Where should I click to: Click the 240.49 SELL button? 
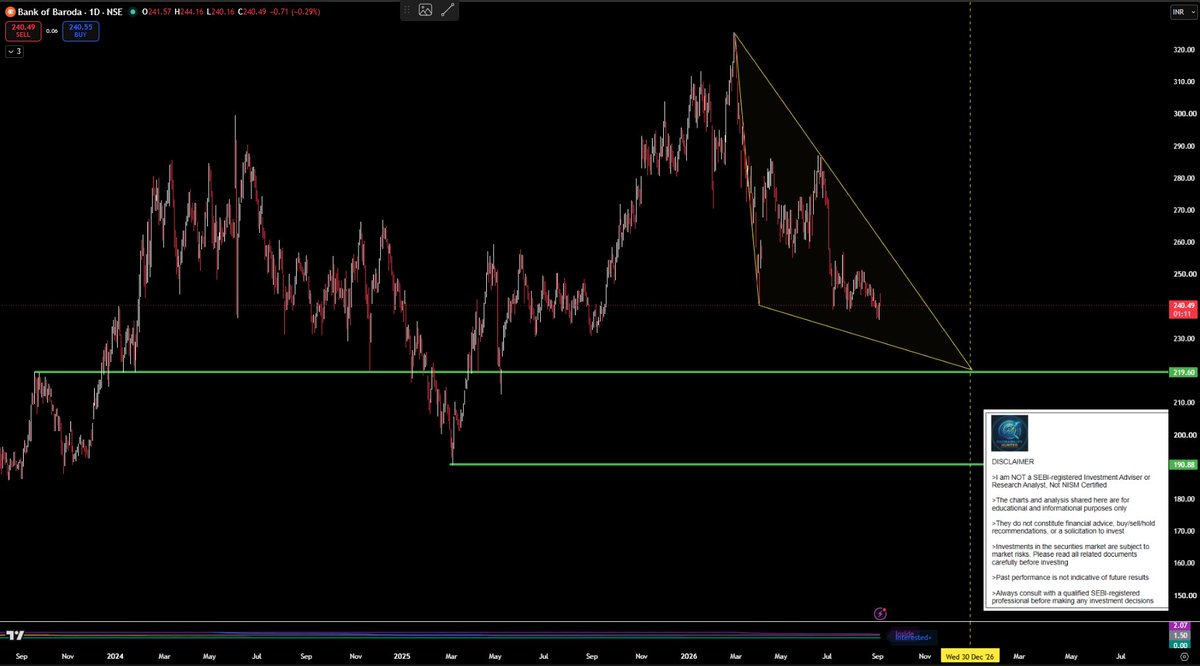22,31
